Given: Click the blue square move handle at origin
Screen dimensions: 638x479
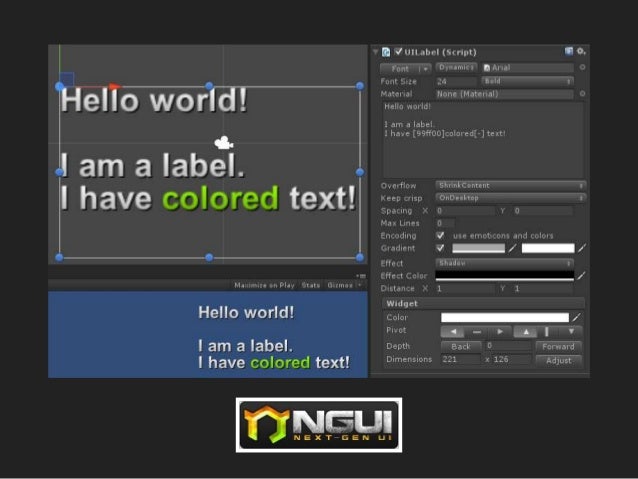Looking at the screenshot, I should (67, 79).
